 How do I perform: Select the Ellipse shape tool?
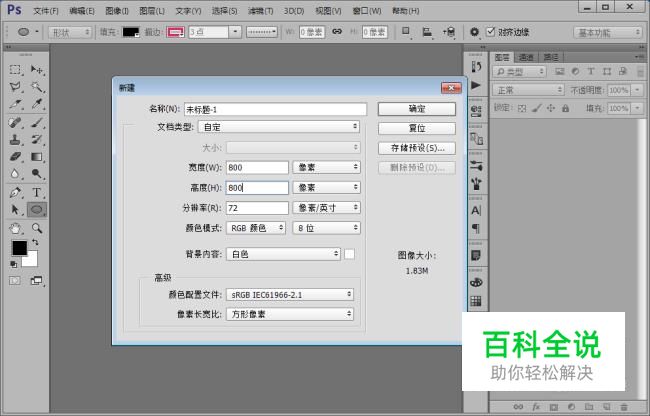tap(37, 210)
